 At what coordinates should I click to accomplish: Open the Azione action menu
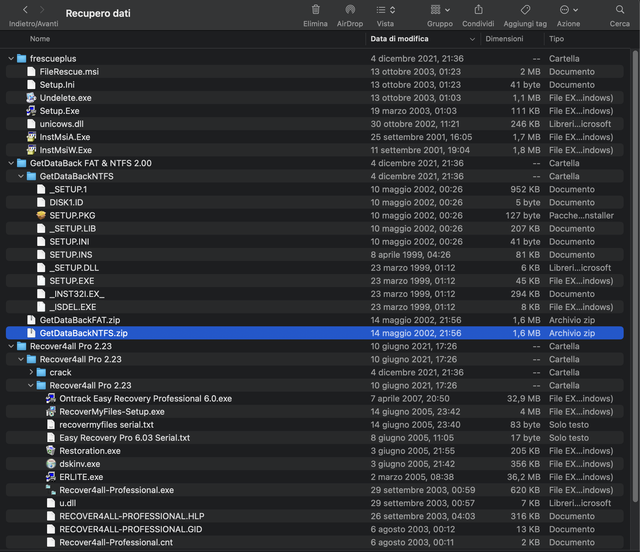569,10
